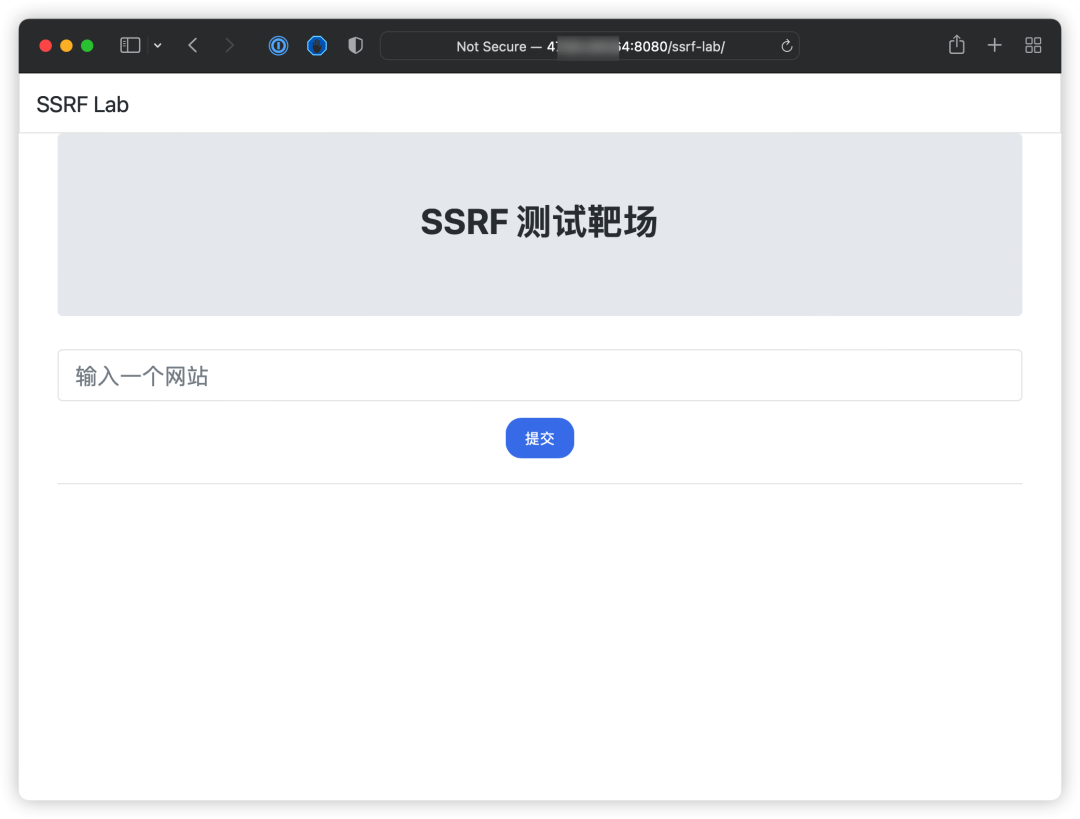Open the blue hexagon extension icon
1080x819 pixels.
click(317, 46)
